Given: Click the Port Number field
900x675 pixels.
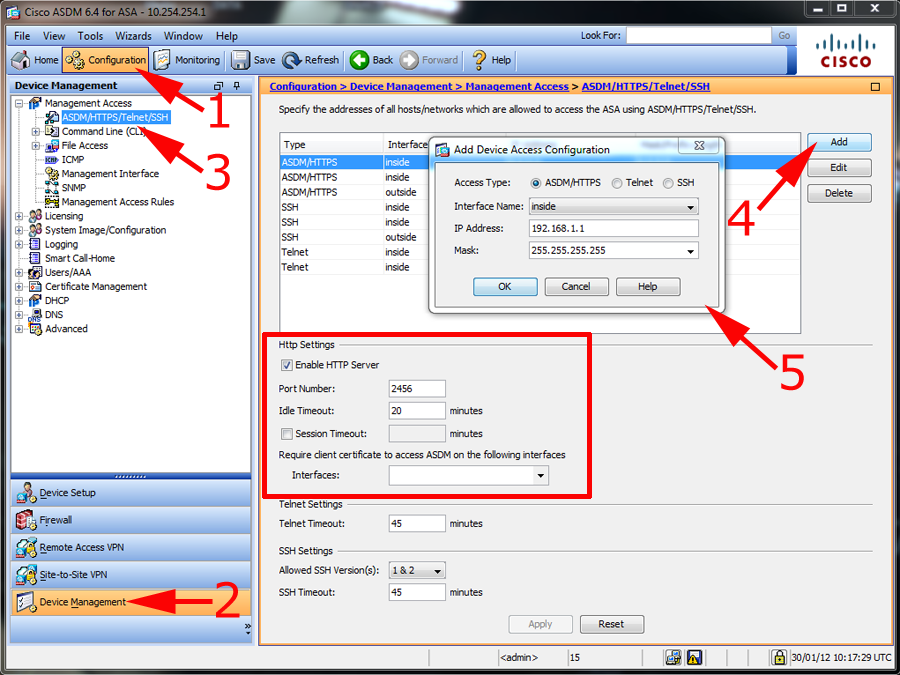Looking at the screenshot, I should 417,389.
